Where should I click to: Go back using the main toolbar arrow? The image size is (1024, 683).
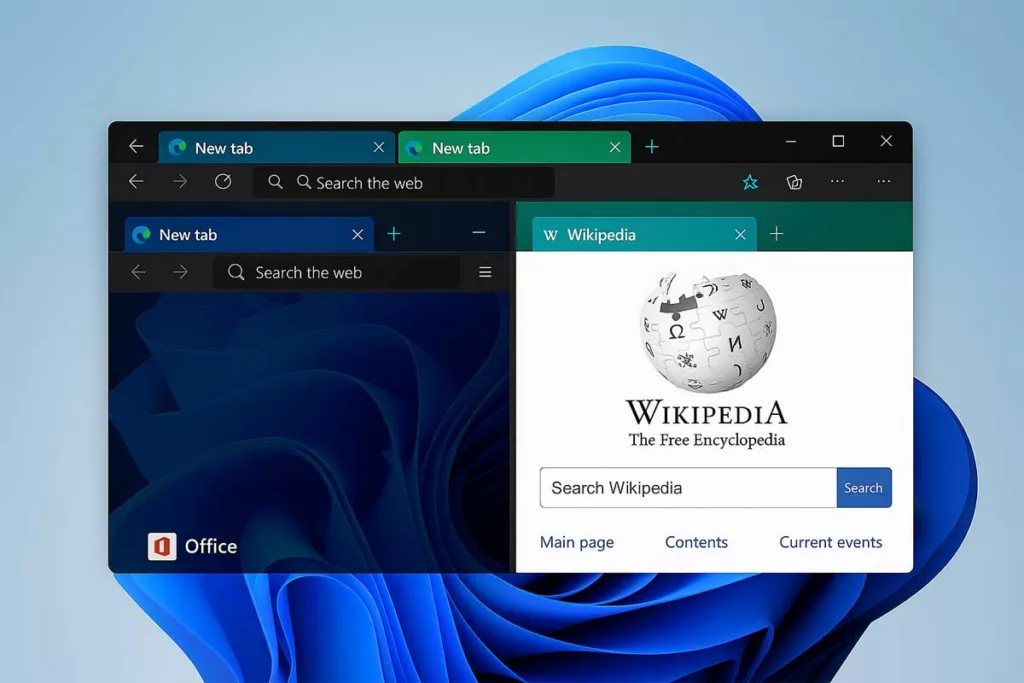[x=136, y=182]
